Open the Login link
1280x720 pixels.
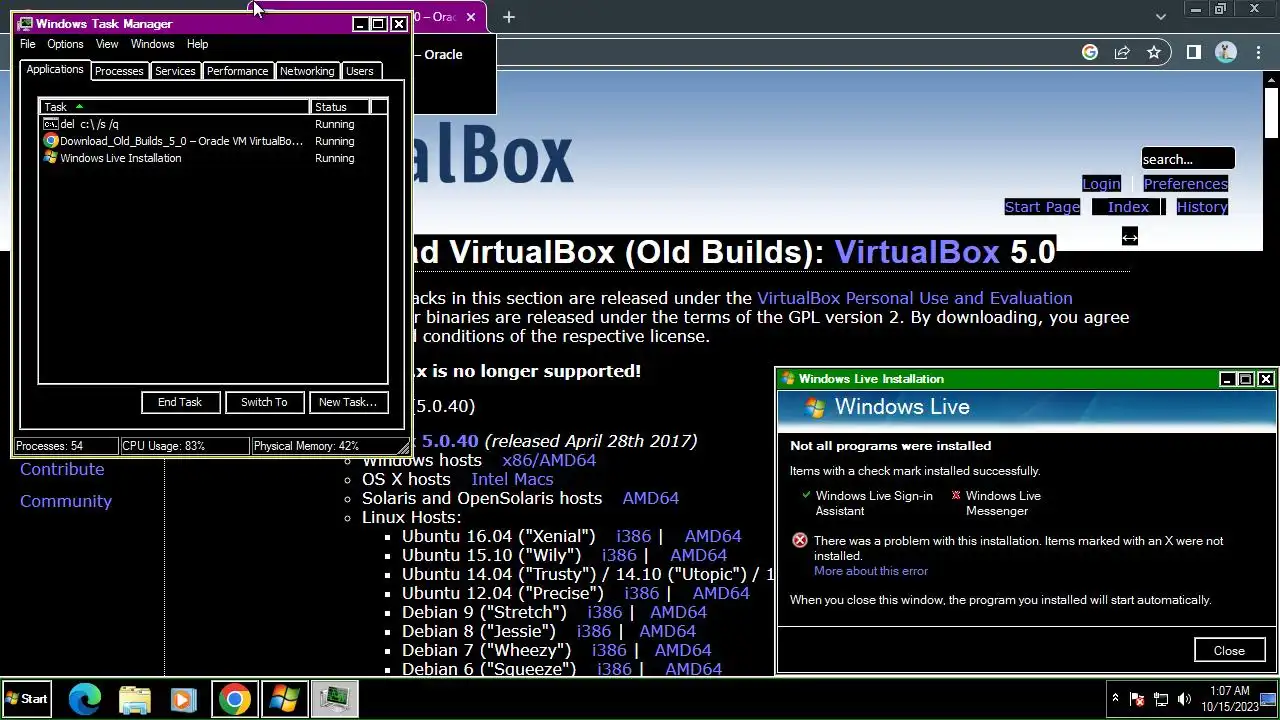1101,184
